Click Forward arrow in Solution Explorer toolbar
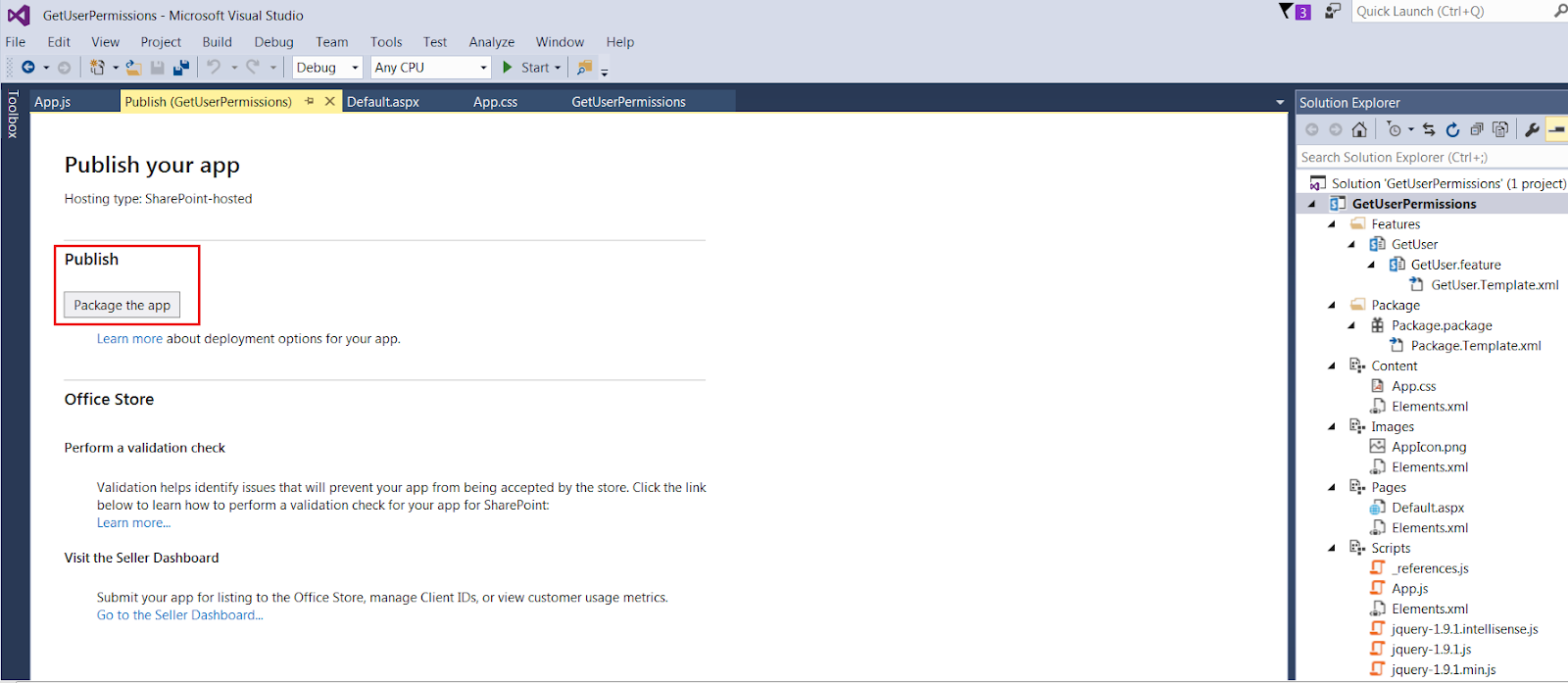This screenshot has width=1568, height=683. 1336,129
